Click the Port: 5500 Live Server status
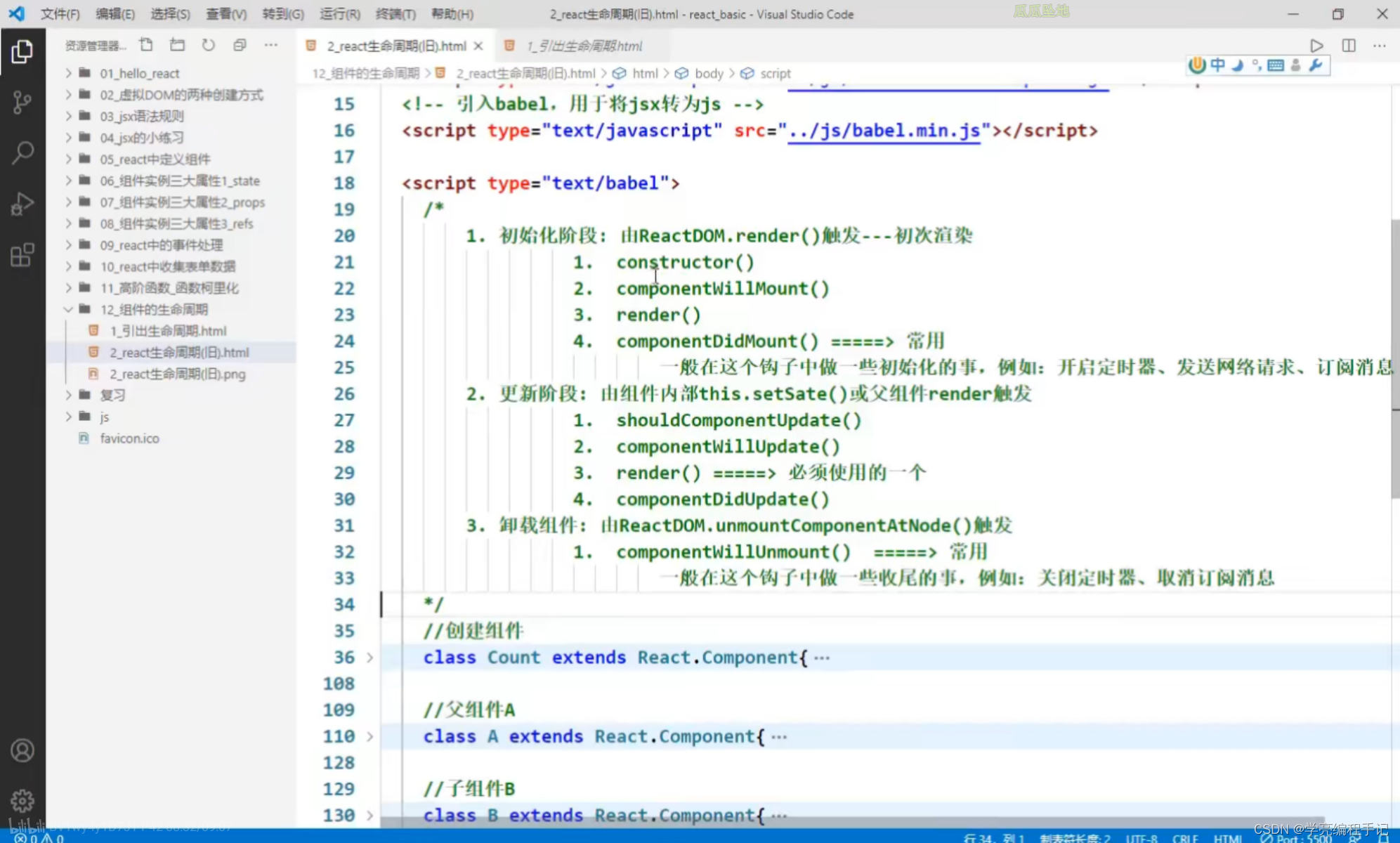1400x843 pixels. (1296, 837)
